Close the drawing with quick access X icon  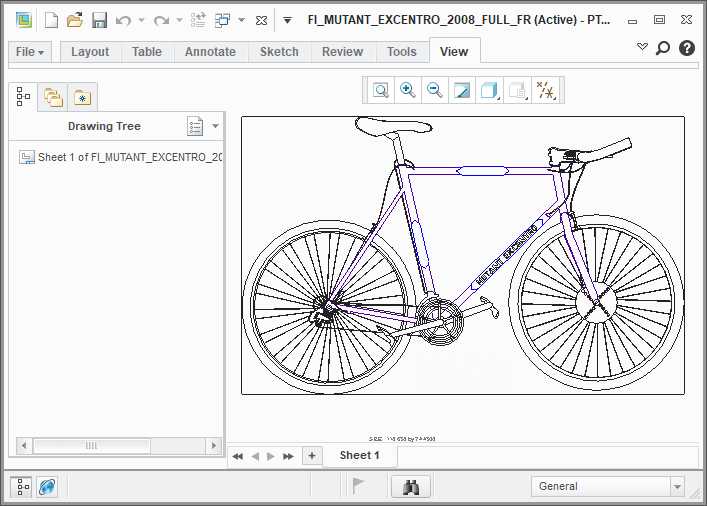click(262, 20)
